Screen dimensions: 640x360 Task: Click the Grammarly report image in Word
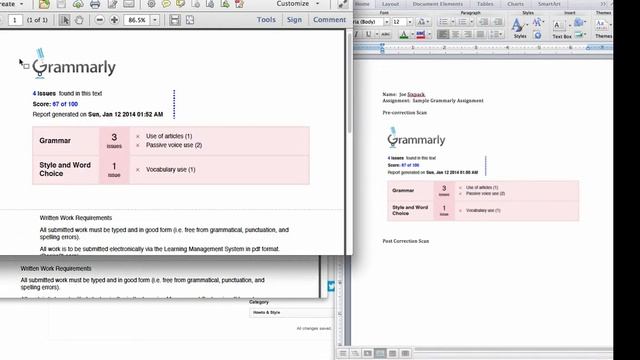tap(483, 173)
